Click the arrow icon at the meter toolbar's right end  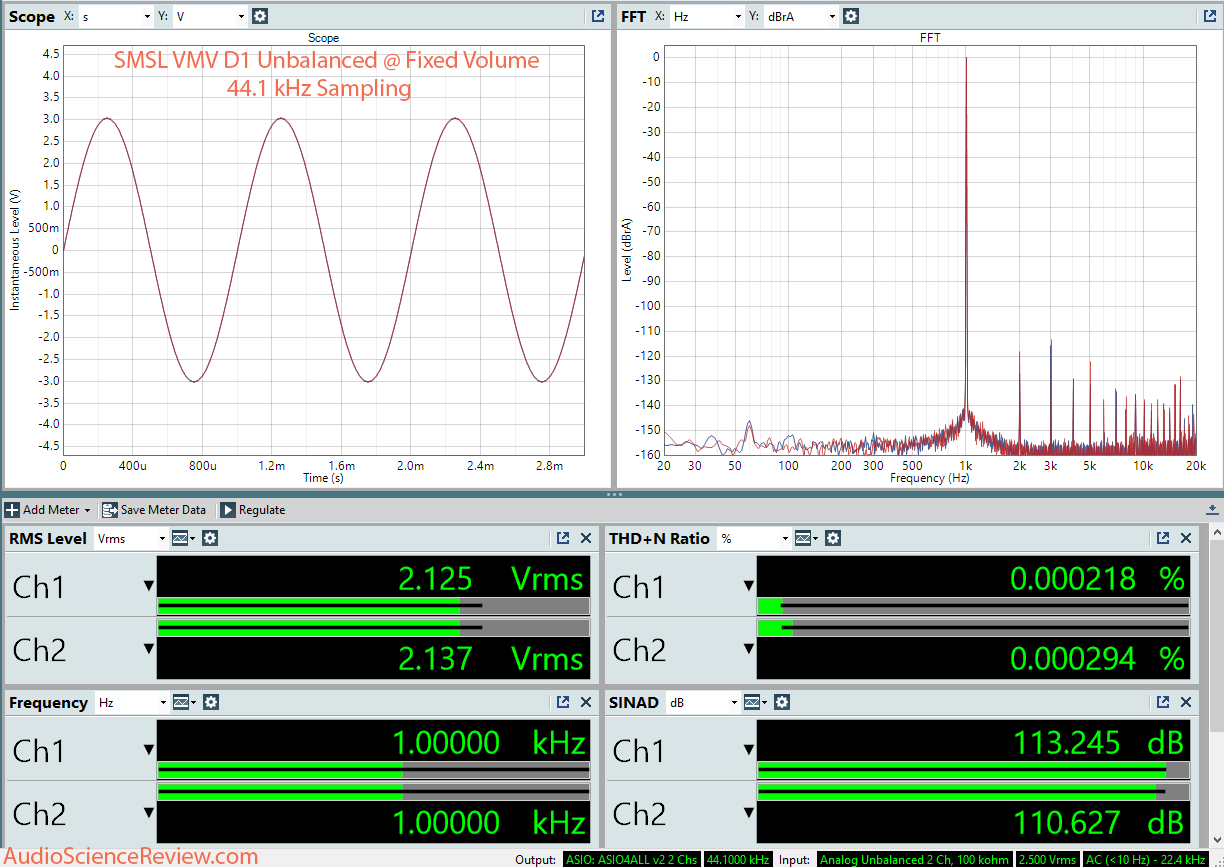coord(1212,509)
